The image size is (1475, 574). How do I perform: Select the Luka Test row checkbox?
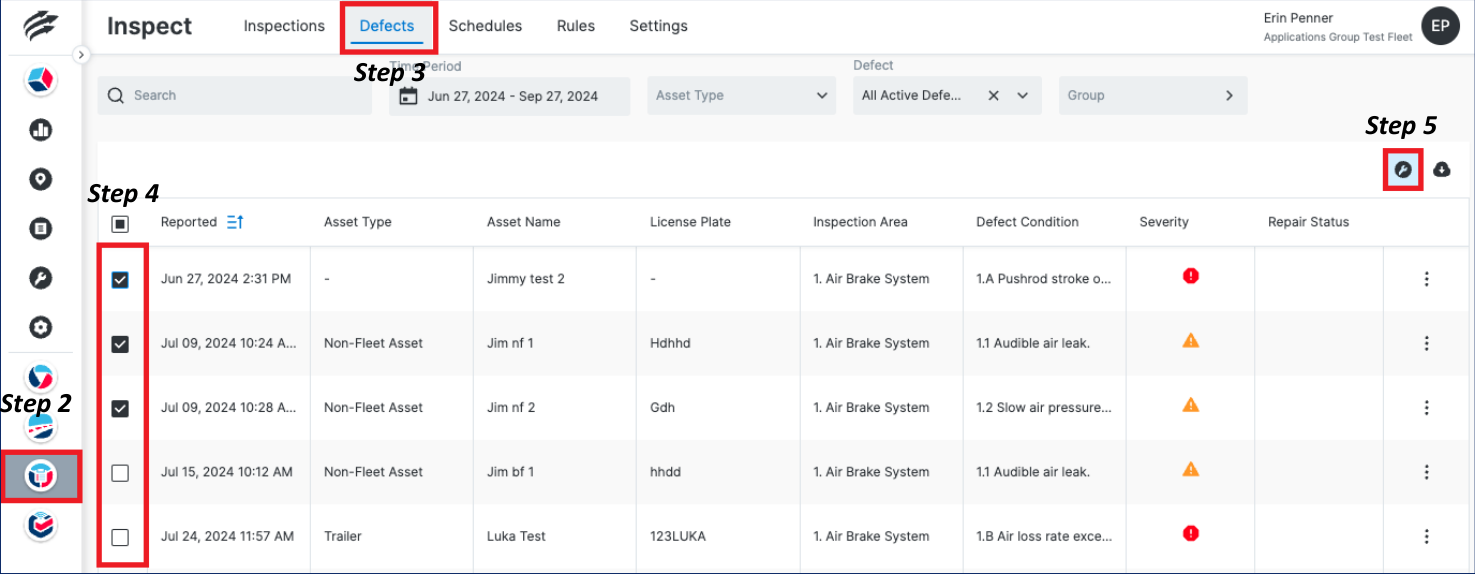[120, 537]
